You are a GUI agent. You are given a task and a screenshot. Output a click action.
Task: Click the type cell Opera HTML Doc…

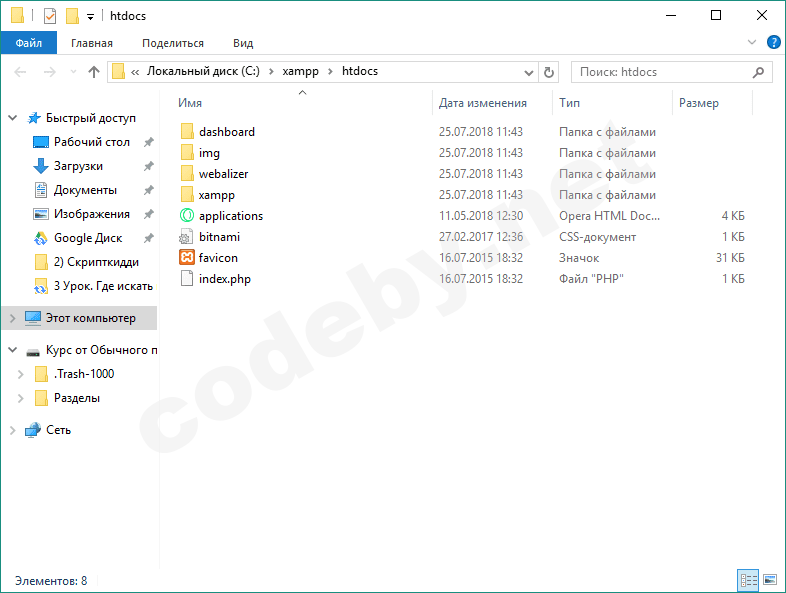(610, 216)
